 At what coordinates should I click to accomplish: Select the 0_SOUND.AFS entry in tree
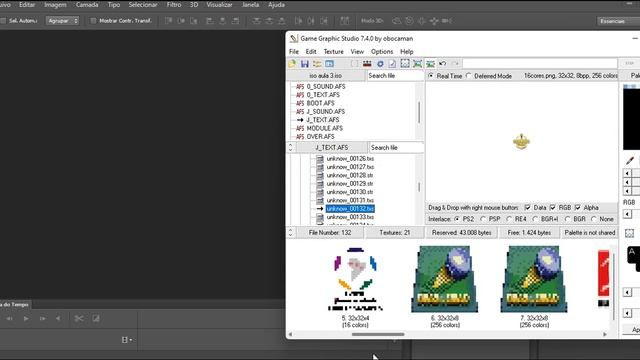point(326,87)
